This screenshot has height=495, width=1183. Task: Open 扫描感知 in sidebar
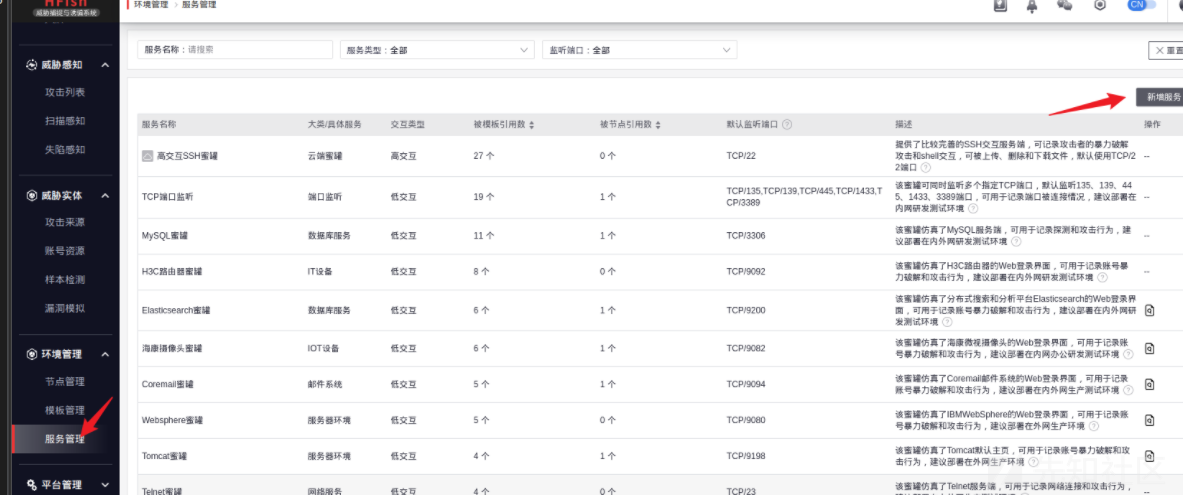pyautogui.click(x=65, y=121)
